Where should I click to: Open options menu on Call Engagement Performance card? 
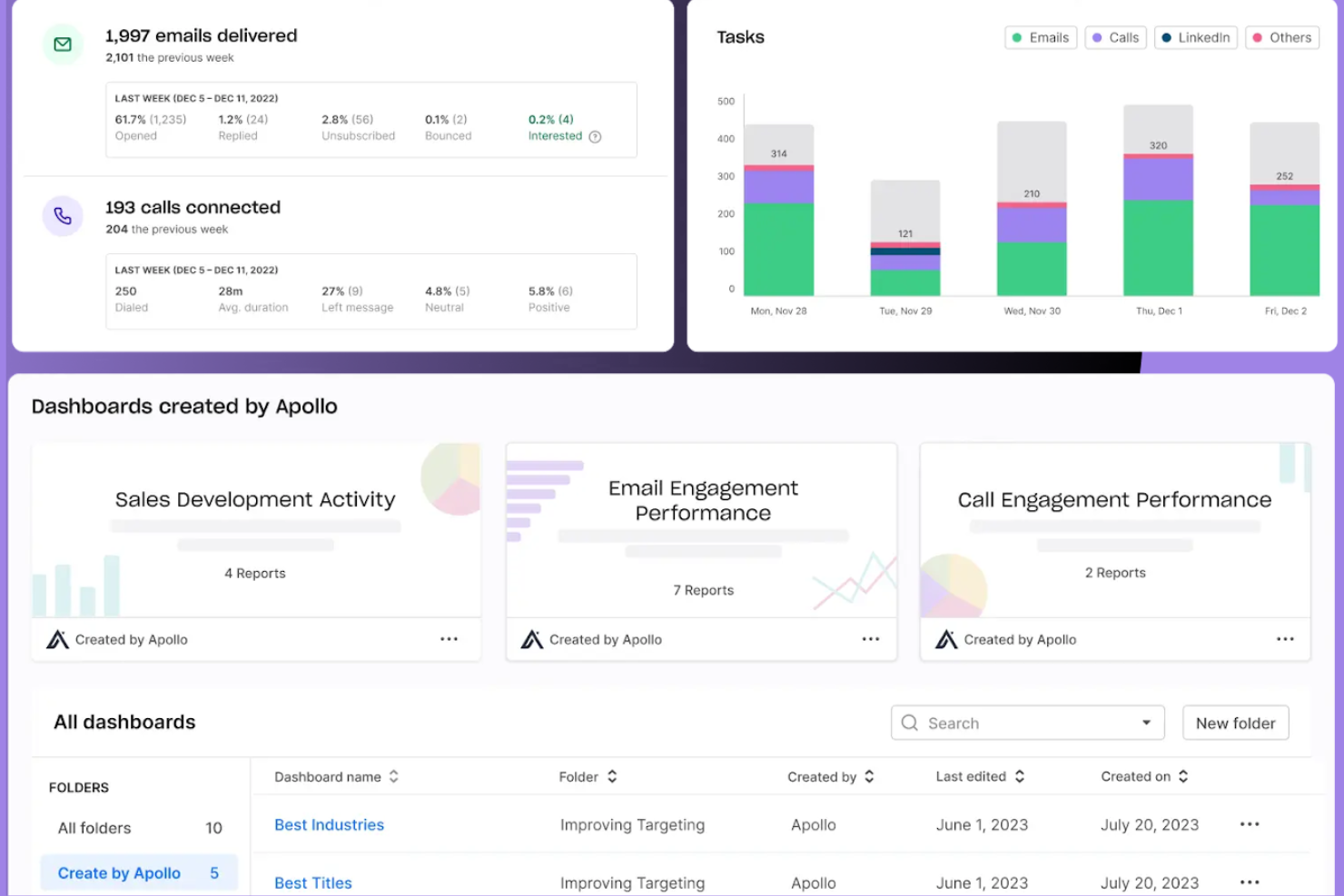1286,638
